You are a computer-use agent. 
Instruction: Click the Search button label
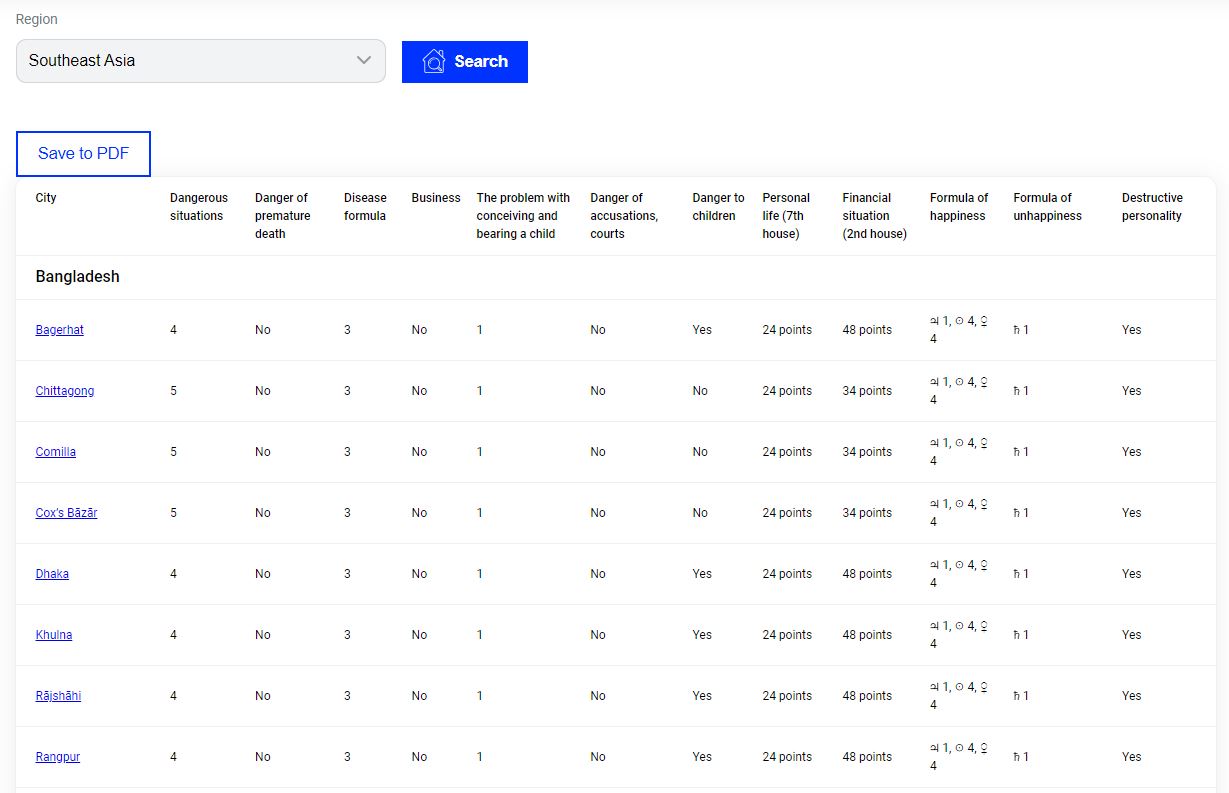coord(481,62)
